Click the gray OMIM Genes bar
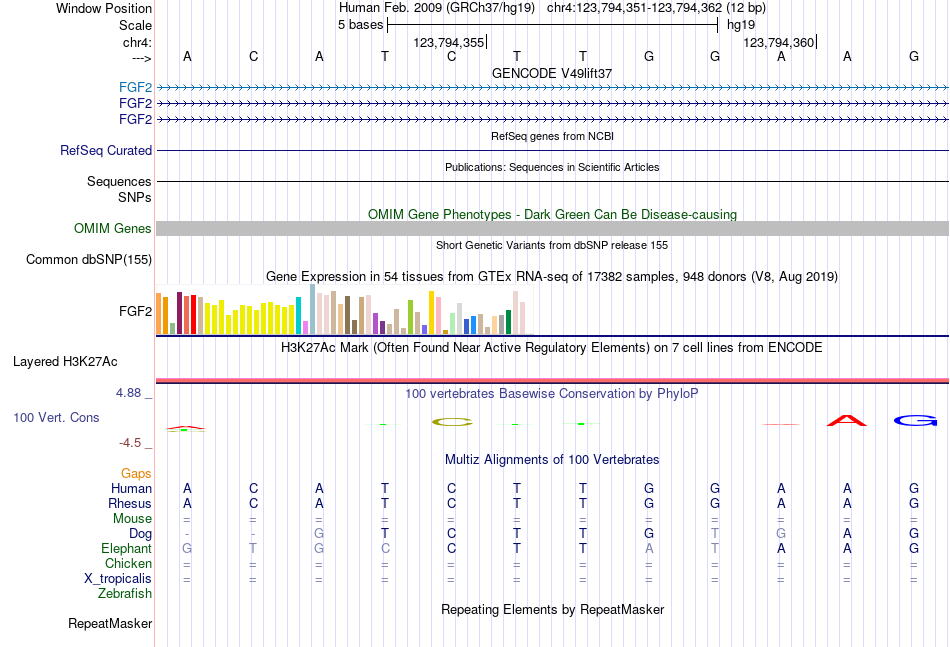Viewport: 950px width, 647px height. point(552,228)
